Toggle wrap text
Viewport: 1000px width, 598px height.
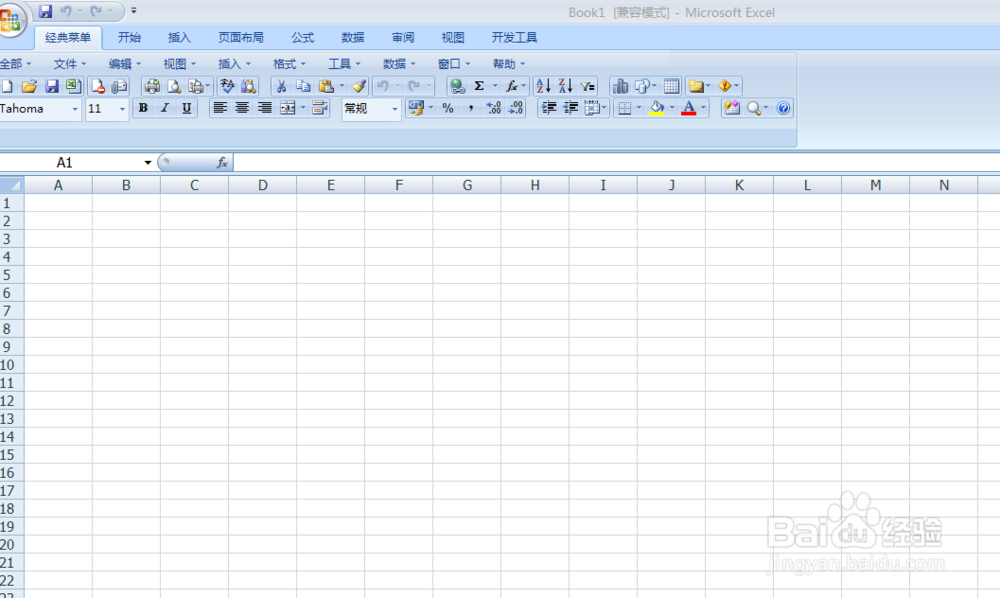click(x=320, y=108)
